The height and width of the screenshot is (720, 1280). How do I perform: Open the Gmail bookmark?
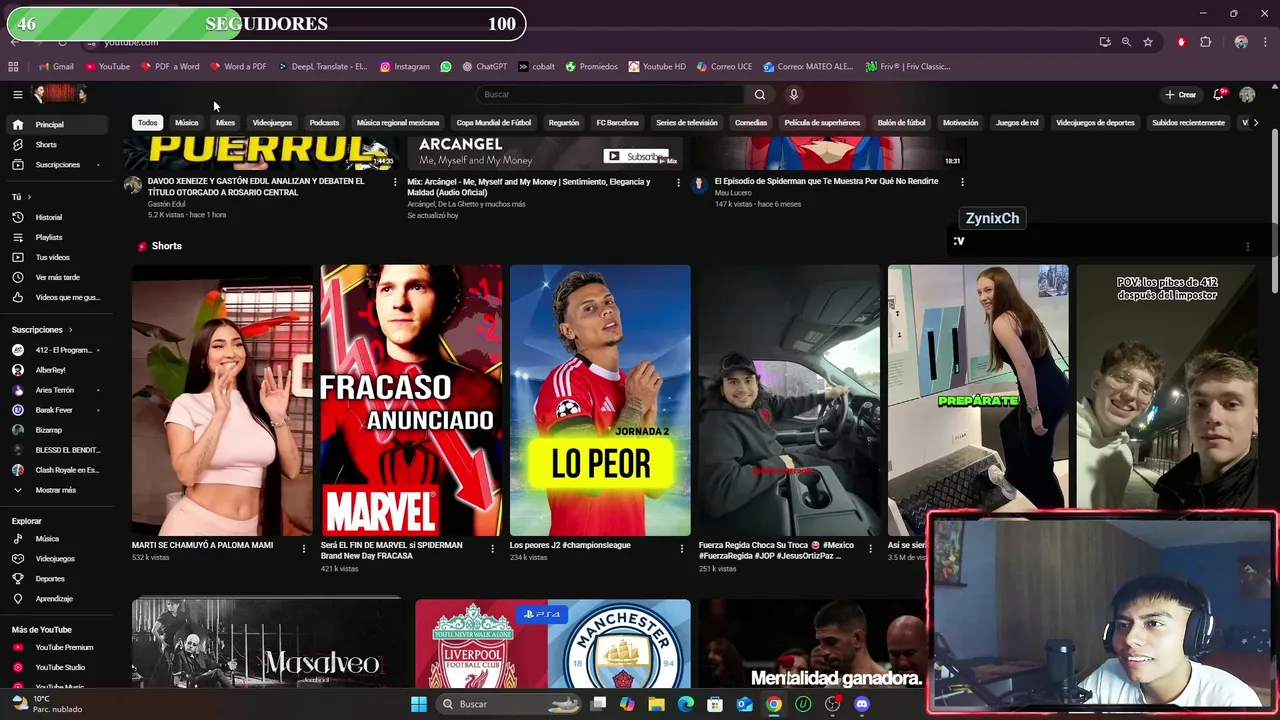pos(56,67)
